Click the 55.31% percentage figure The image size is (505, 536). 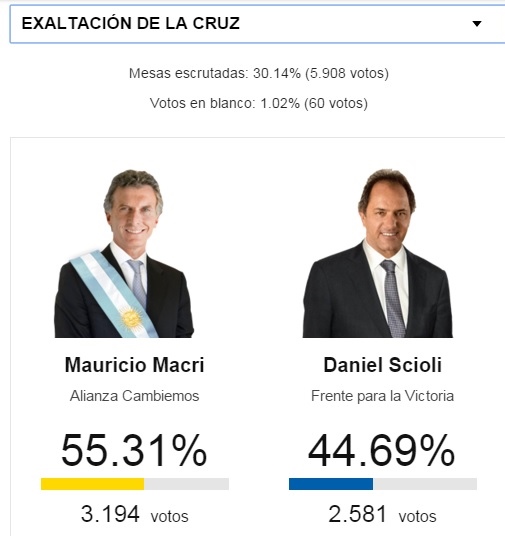tap(134, 450)
